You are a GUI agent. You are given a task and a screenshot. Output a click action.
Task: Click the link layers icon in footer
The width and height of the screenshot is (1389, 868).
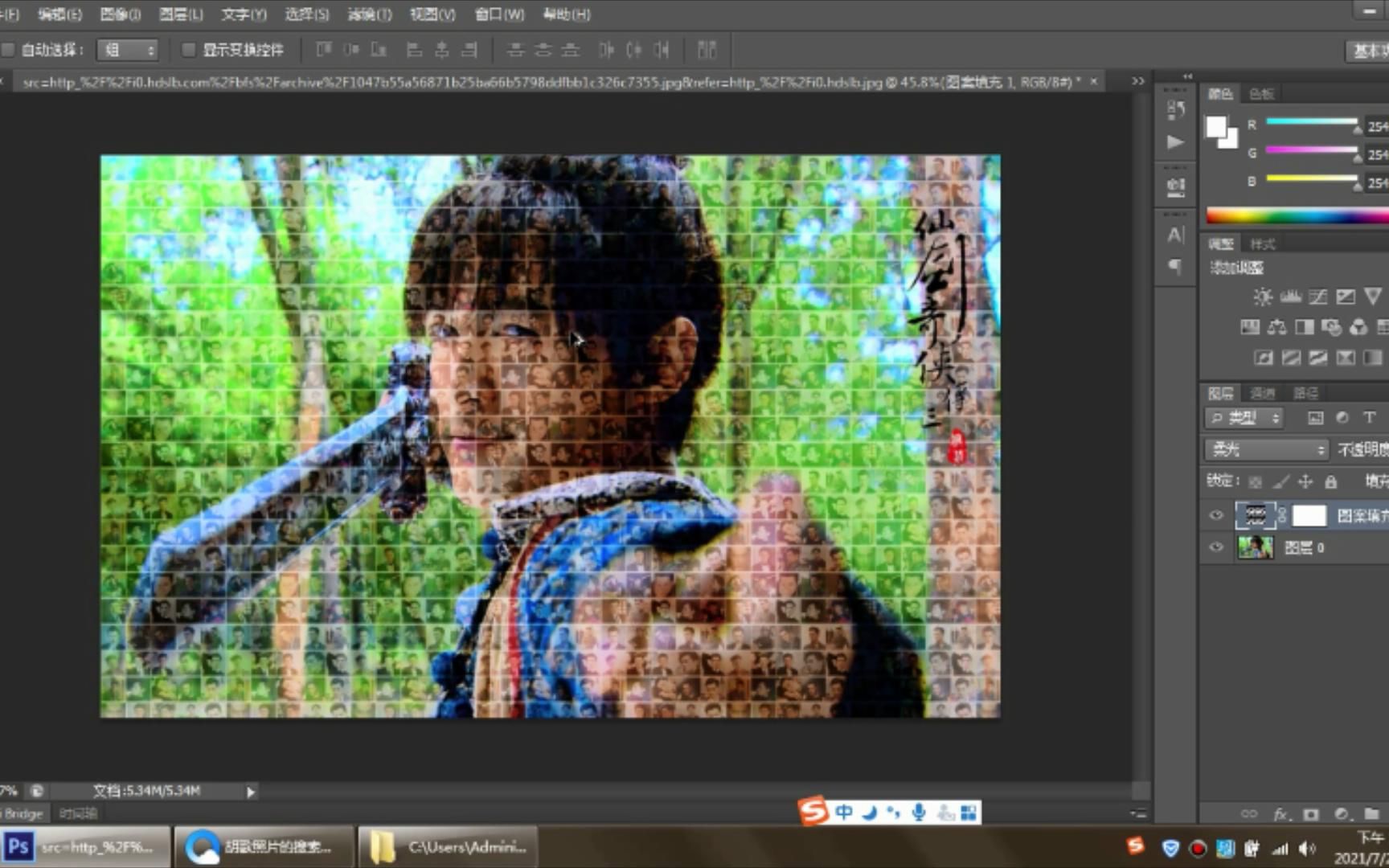click(x=1249, y=814)
